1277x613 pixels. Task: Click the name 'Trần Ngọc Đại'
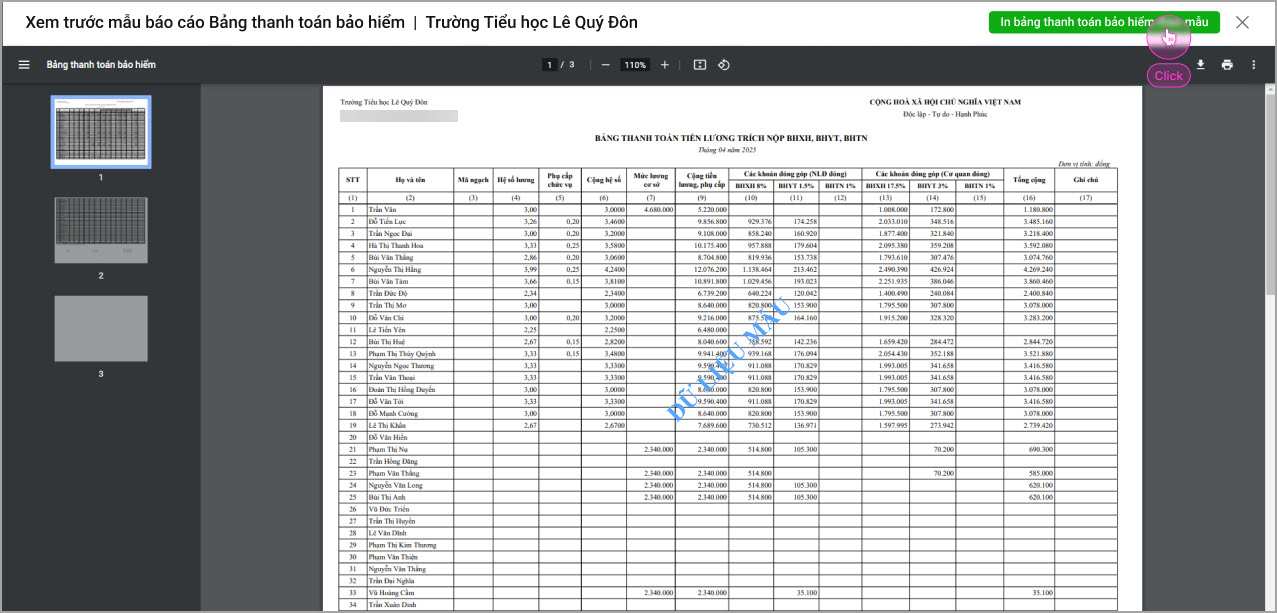tap(389, 233)
